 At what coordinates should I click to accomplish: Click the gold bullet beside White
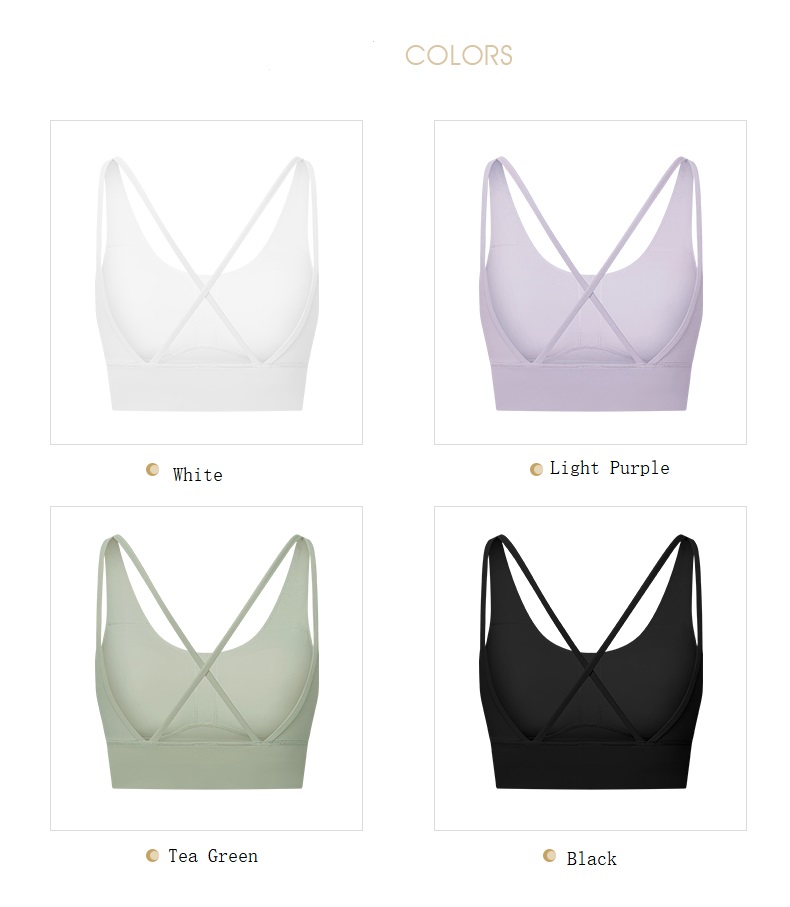[x=153, y=470]
